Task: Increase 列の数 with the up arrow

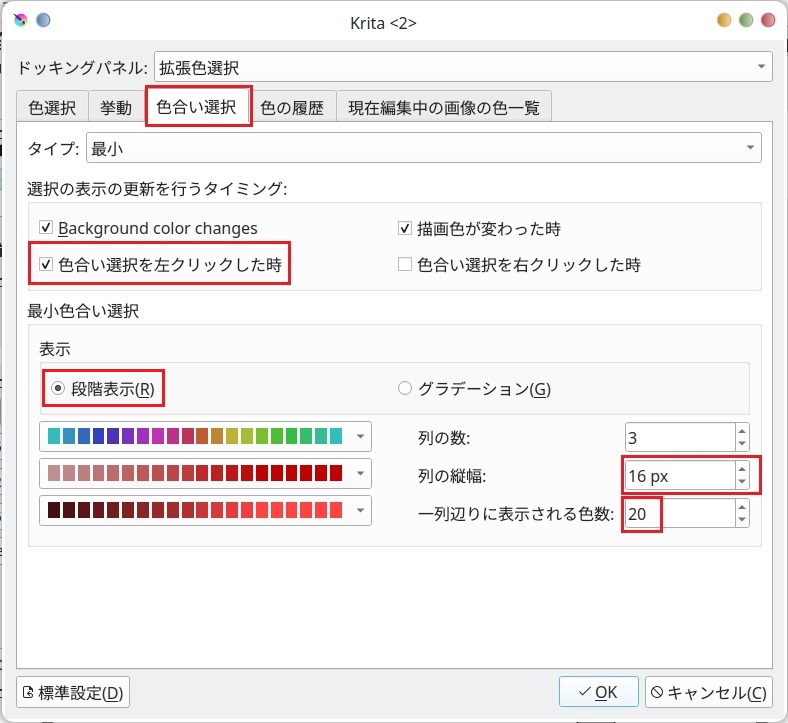Action: pos(741,431)
